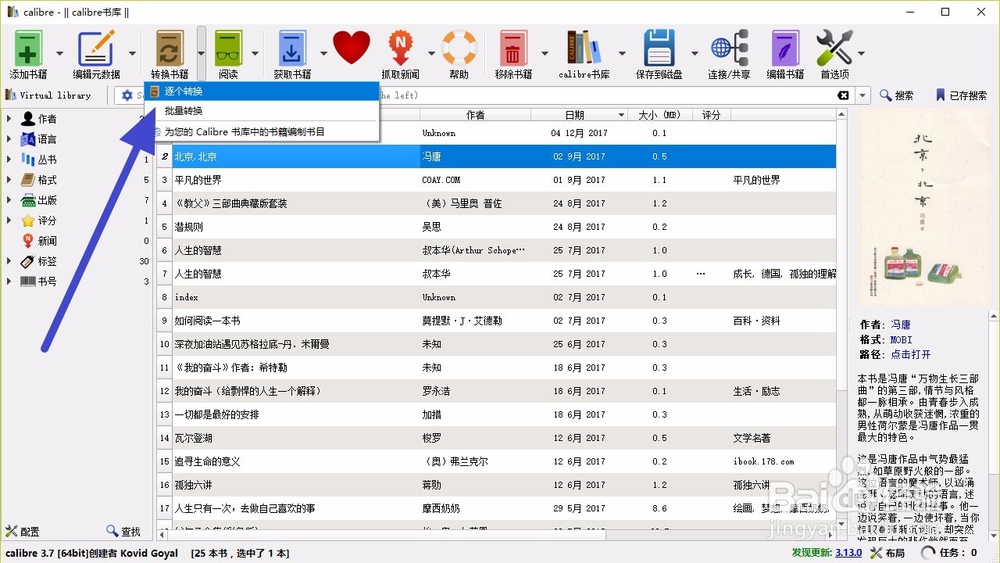Open the calibre library bookshelf icon
This screenshot has height=563, width=1000.
click(x=584, y=48)
